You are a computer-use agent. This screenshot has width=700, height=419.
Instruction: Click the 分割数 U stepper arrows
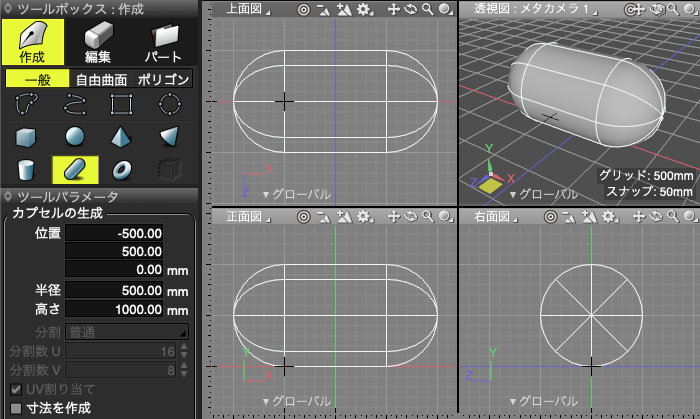[183, 351]
